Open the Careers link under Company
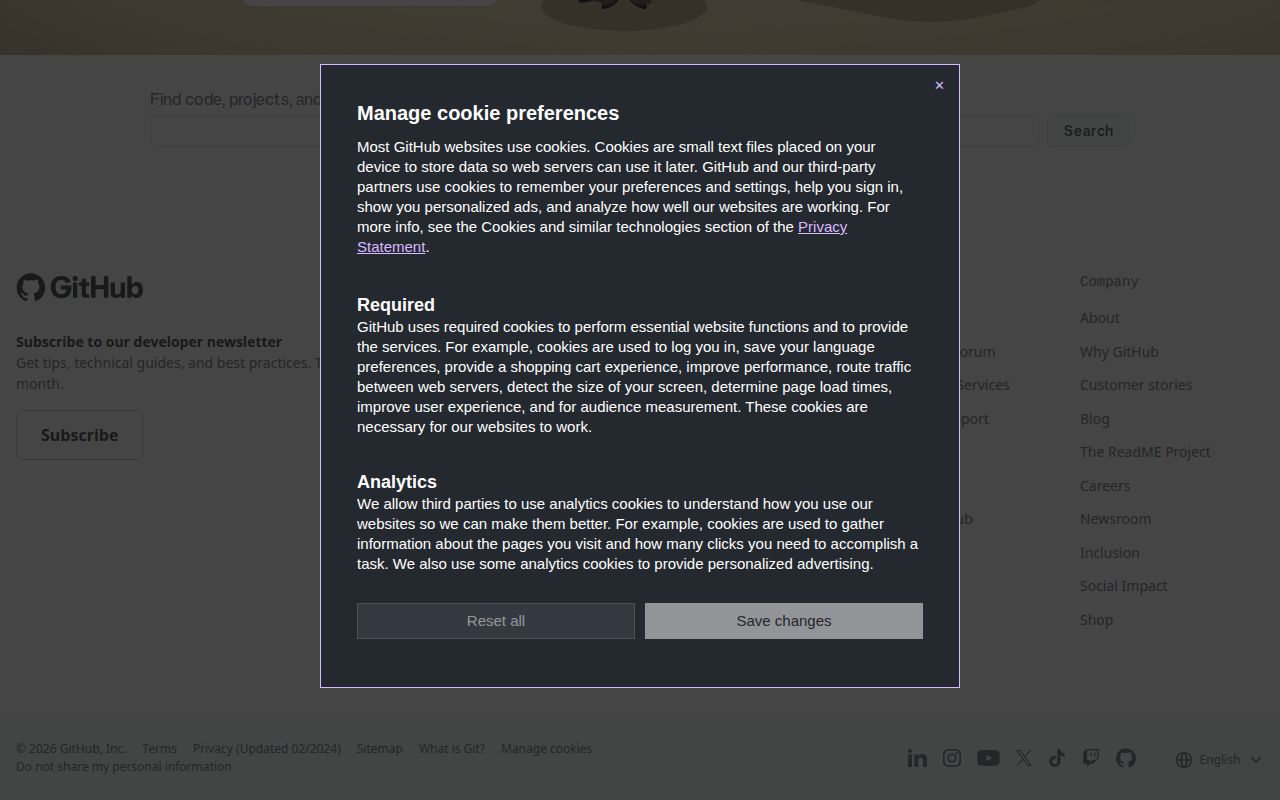 coord(1104,486)
